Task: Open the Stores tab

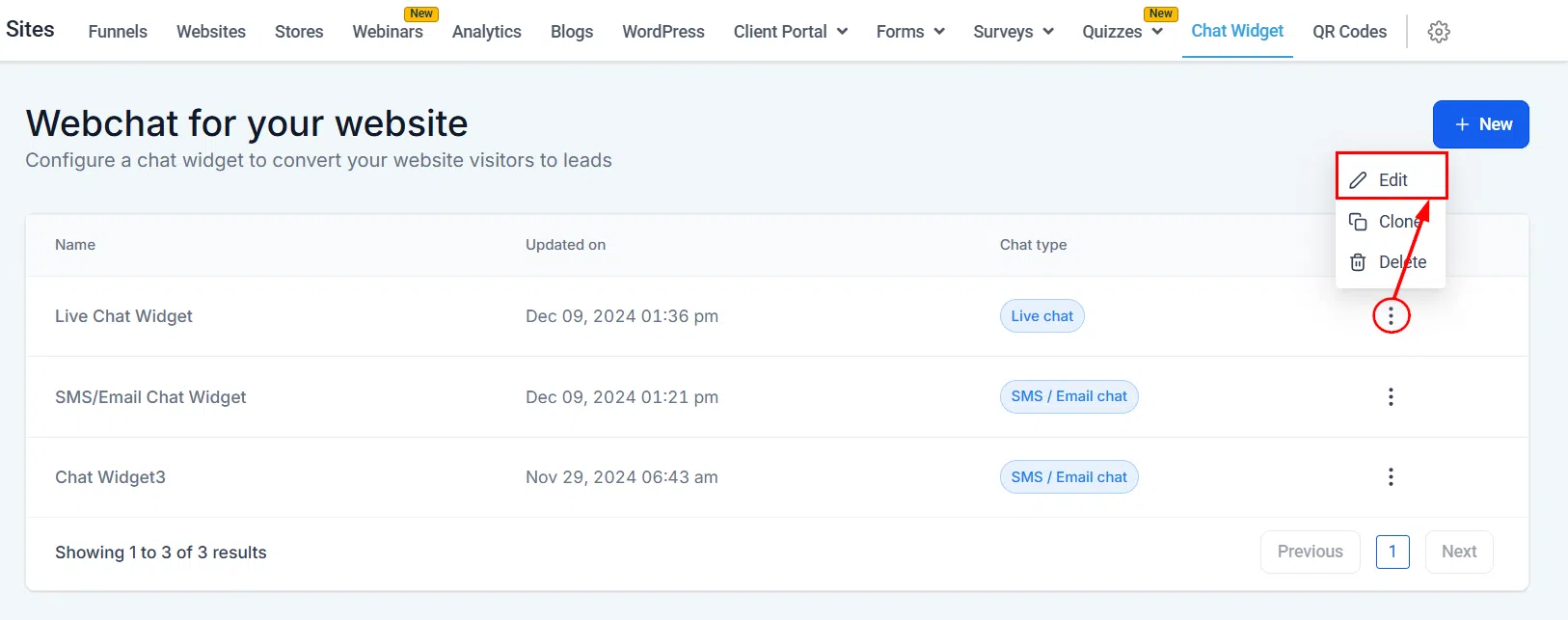Action: click(x=299, y=32)
